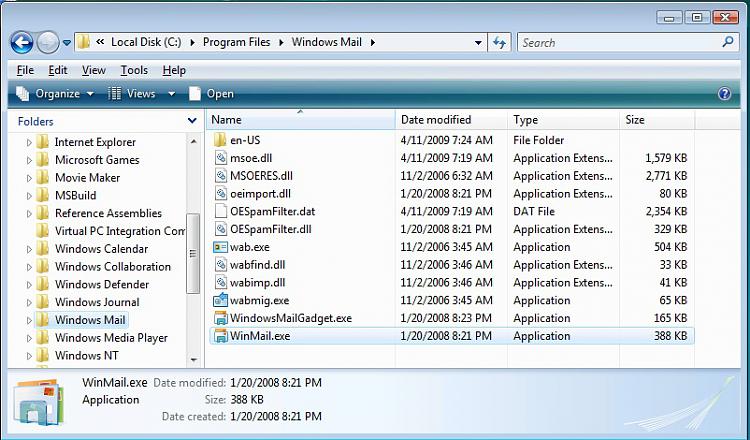Viewport: 750px width, 440px height.
Task: Click the blue Help question mark icon
Action: point(724,94)
